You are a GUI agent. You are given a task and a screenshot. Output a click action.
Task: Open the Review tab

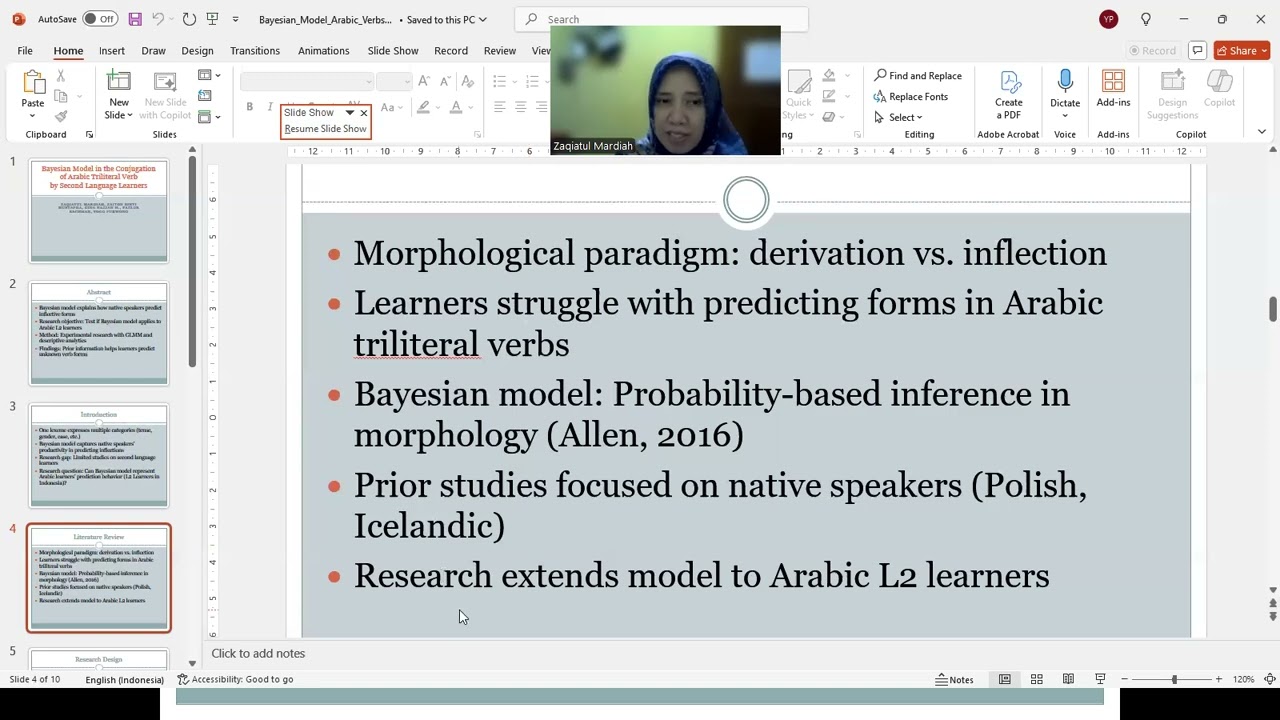500,50
